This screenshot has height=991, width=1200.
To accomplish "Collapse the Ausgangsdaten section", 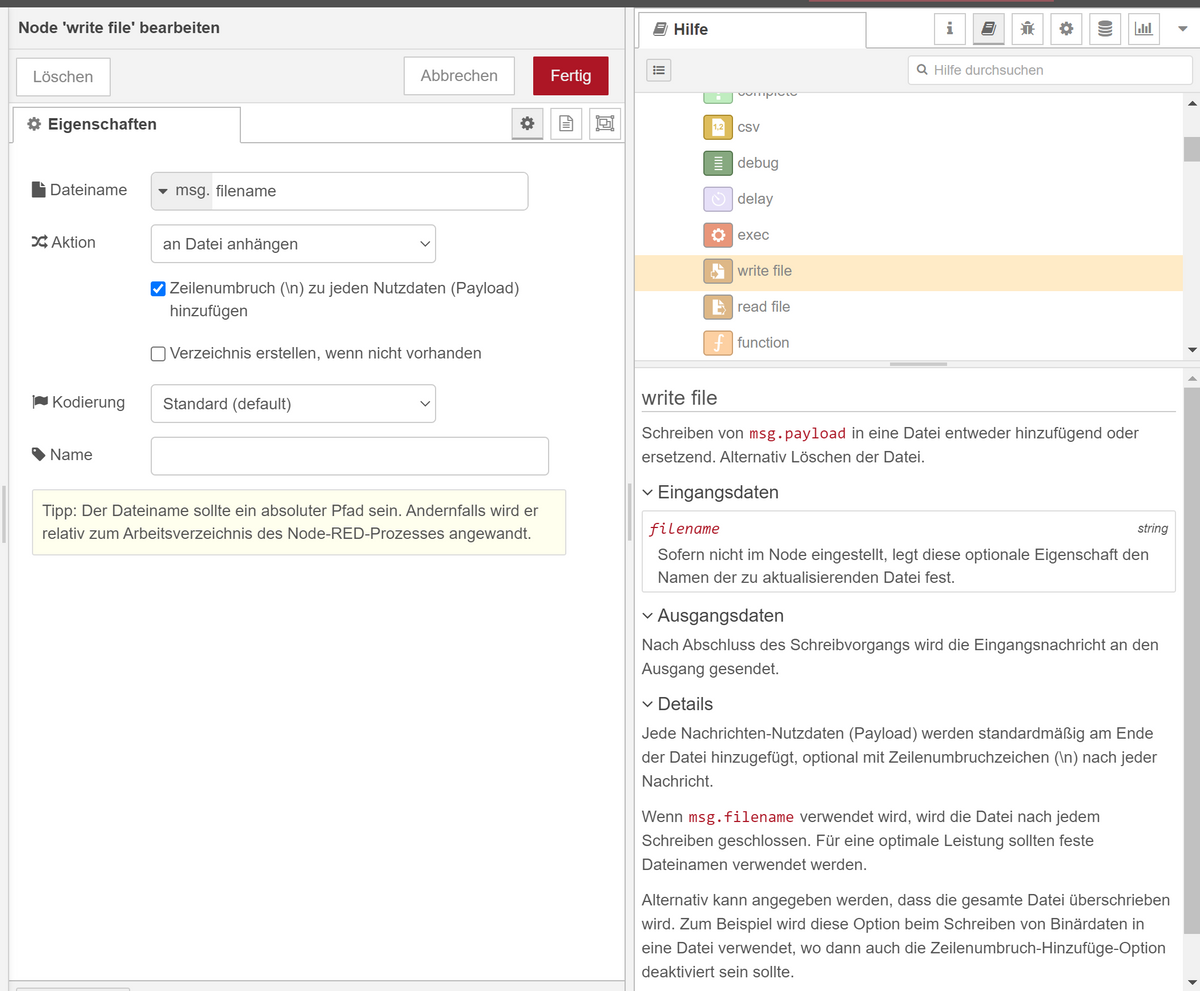I will click(648, 616).
